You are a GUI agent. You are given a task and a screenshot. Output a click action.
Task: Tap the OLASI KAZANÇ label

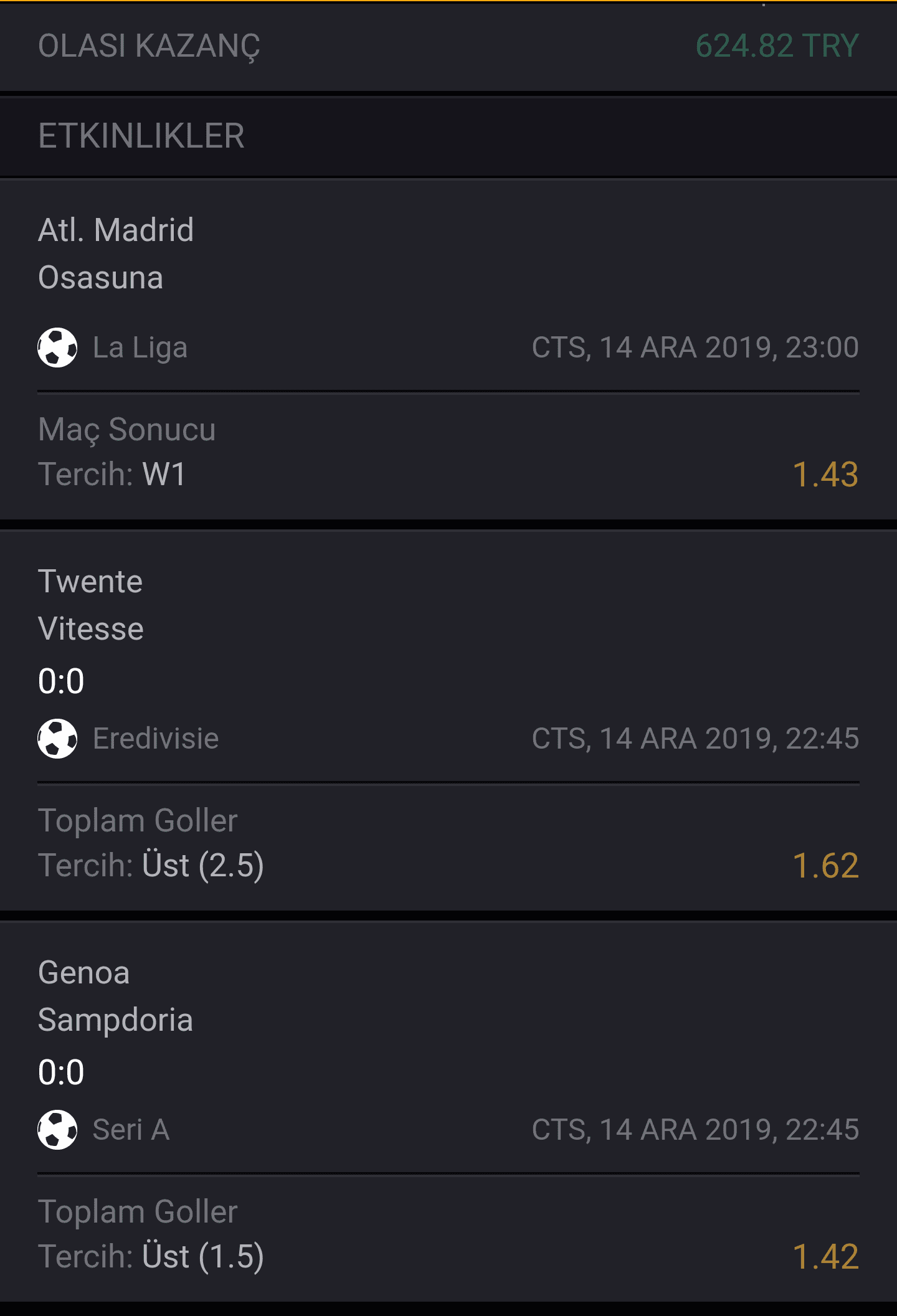click(x=149, y=47)
